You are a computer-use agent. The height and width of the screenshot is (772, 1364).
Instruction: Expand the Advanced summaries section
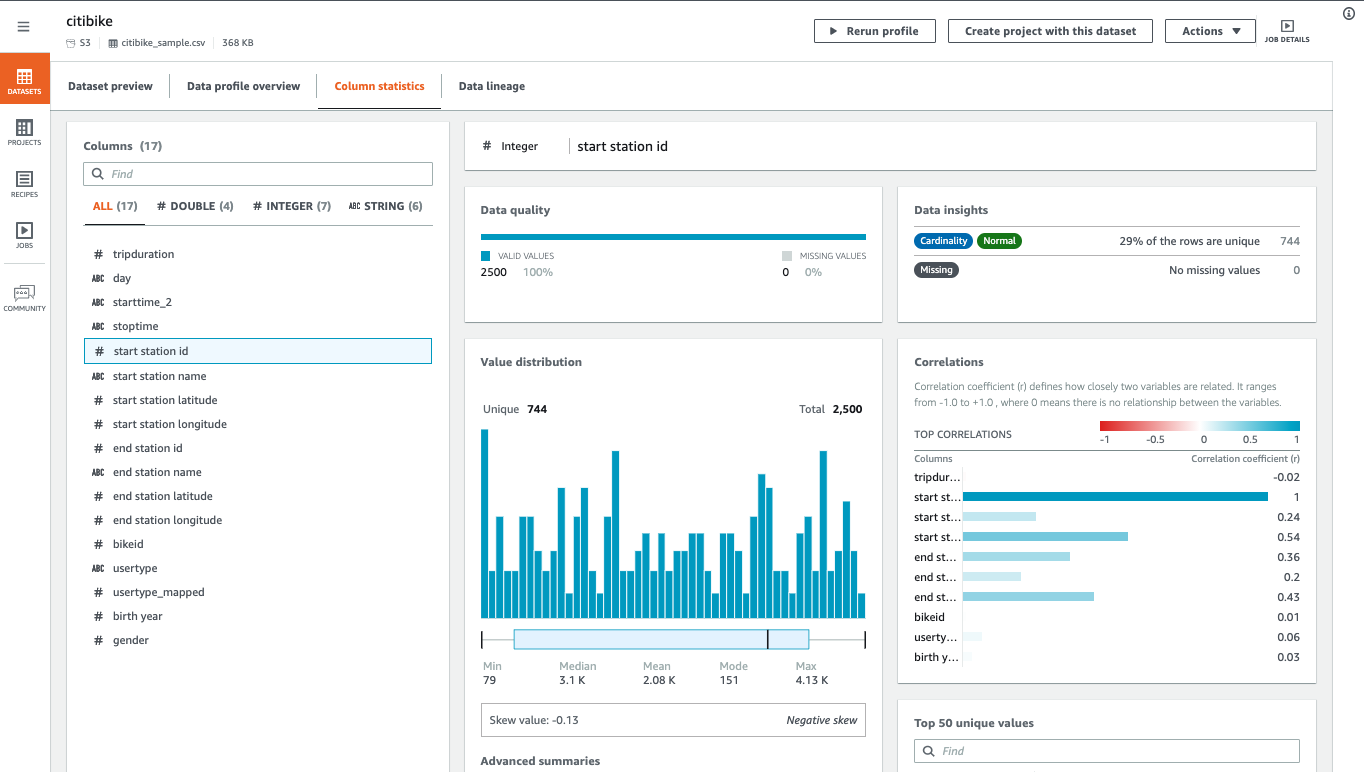[x=540, y=760]
